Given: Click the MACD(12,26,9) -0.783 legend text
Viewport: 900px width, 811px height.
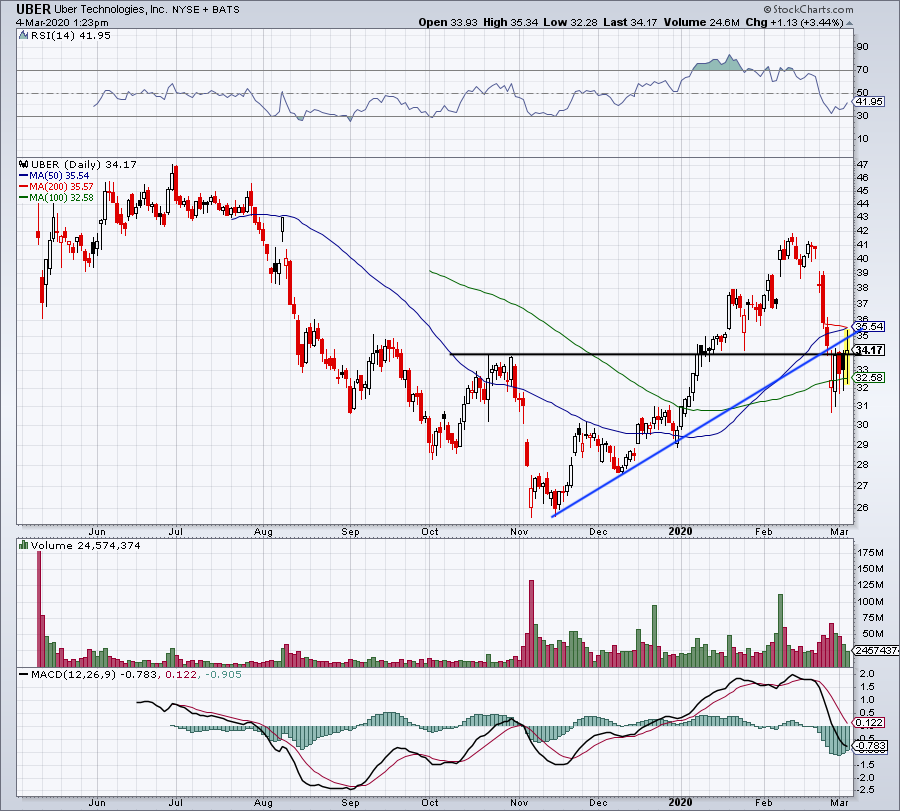Looking at the screenshot, I should pos(94,674).
